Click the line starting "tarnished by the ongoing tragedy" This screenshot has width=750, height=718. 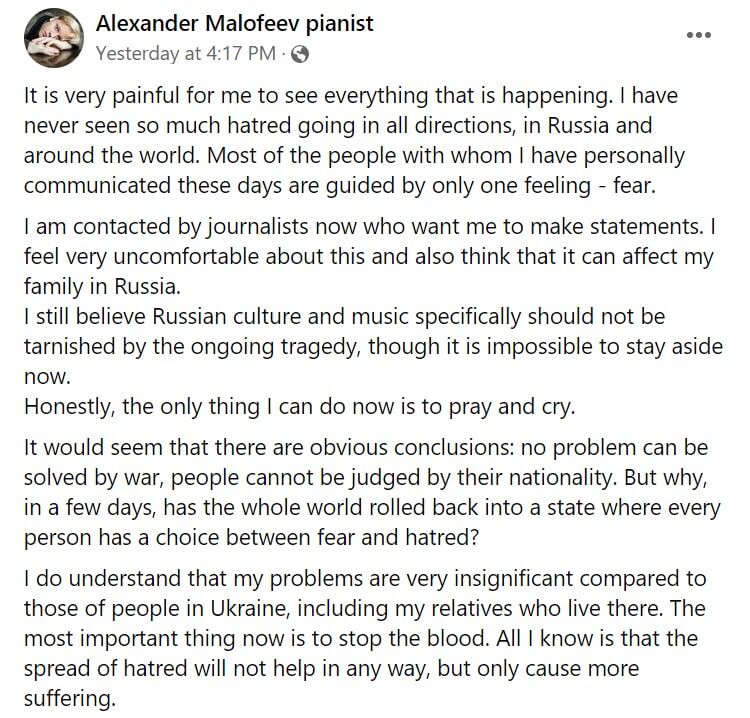372,345
